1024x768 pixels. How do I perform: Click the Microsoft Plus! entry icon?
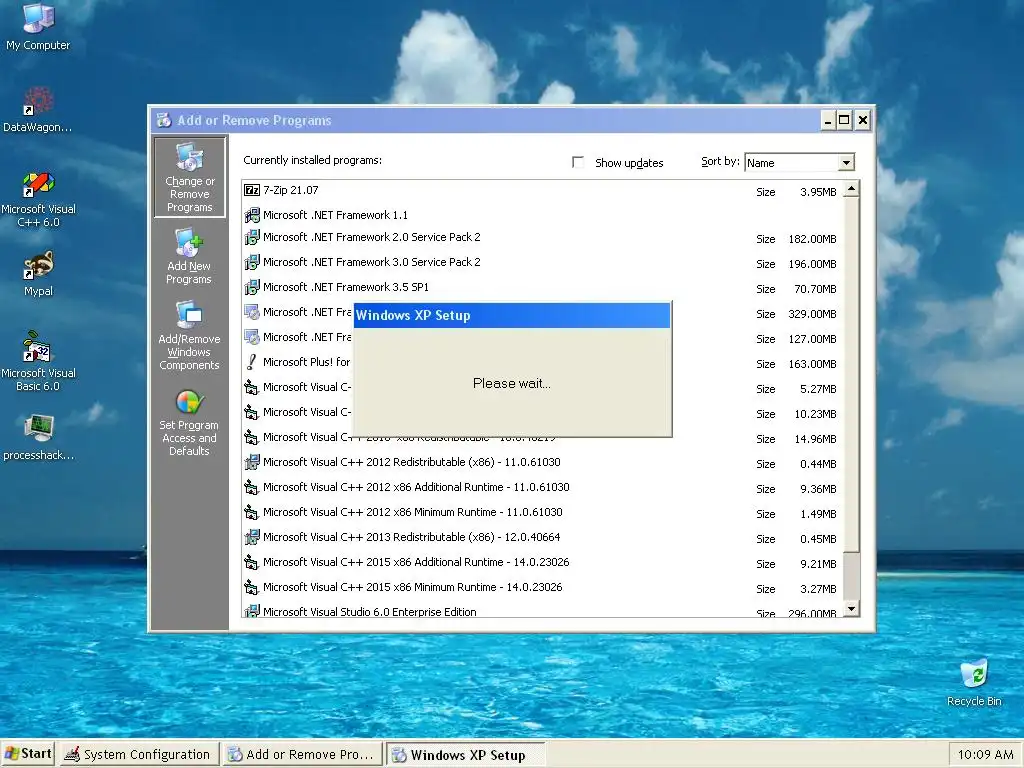click(251, 362)
